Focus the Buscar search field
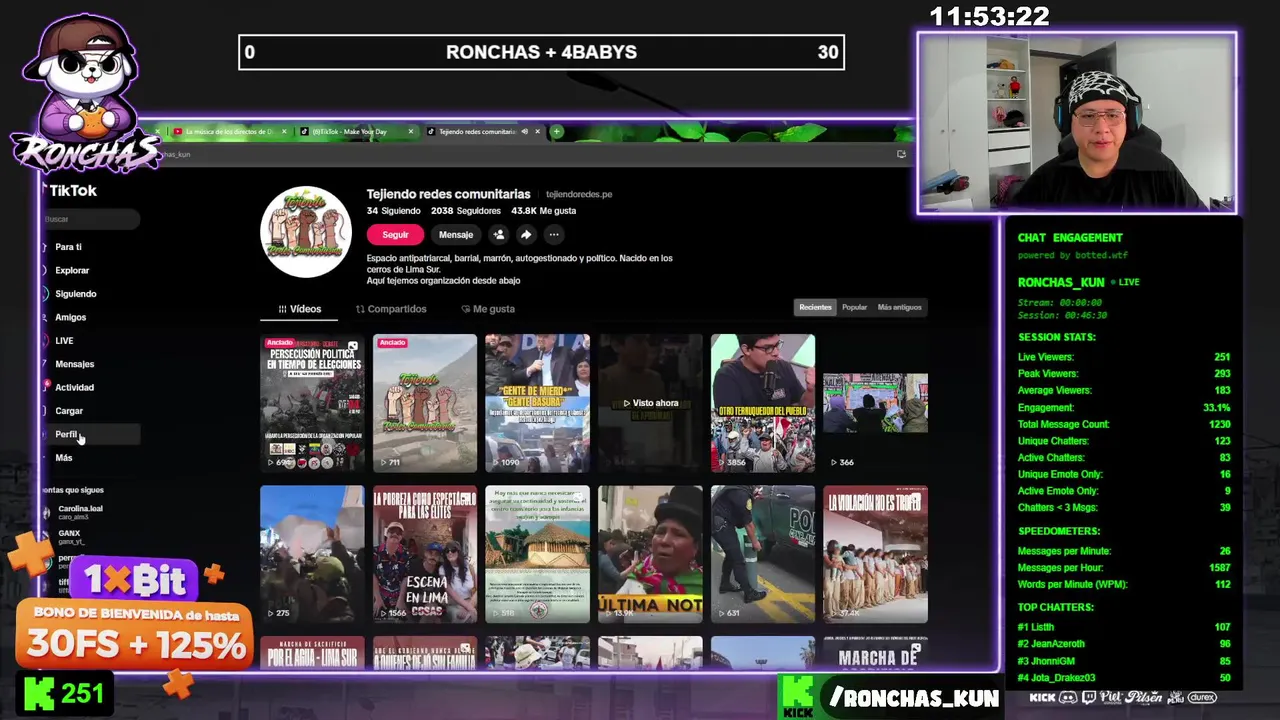1280x720 pixels. pos(90,219)
